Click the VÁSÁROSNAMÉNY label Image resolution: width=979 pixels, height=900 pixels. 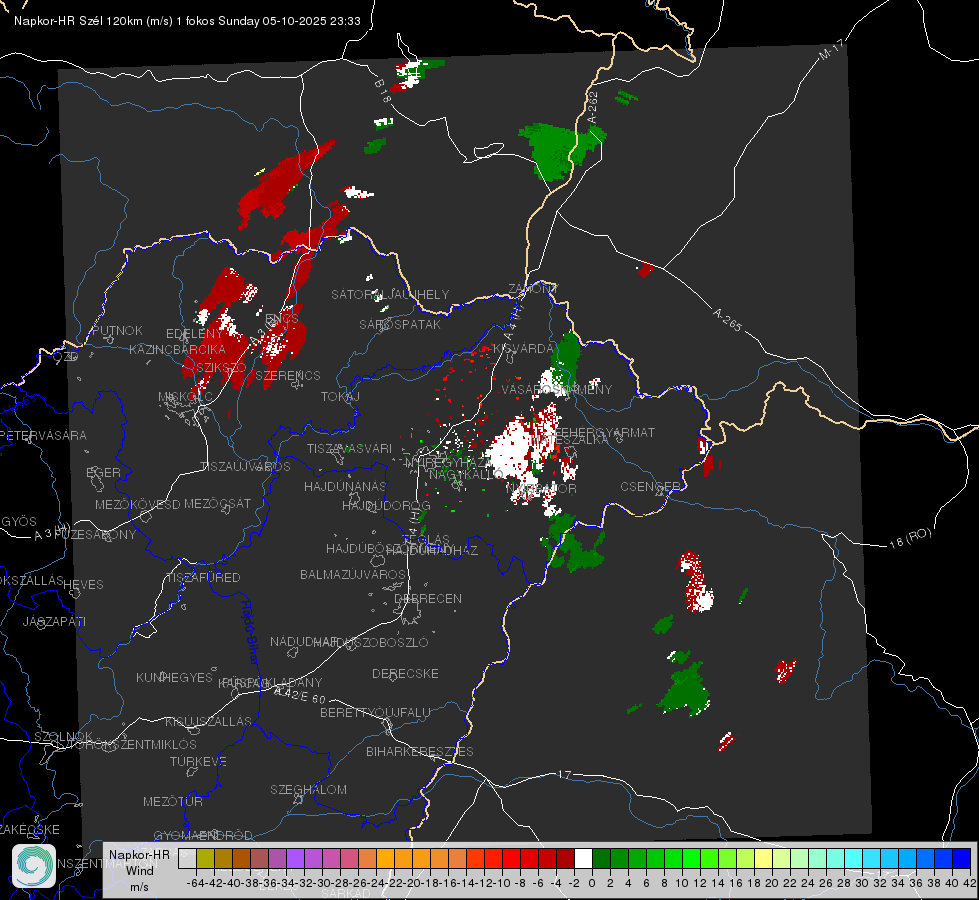[557, 389]
